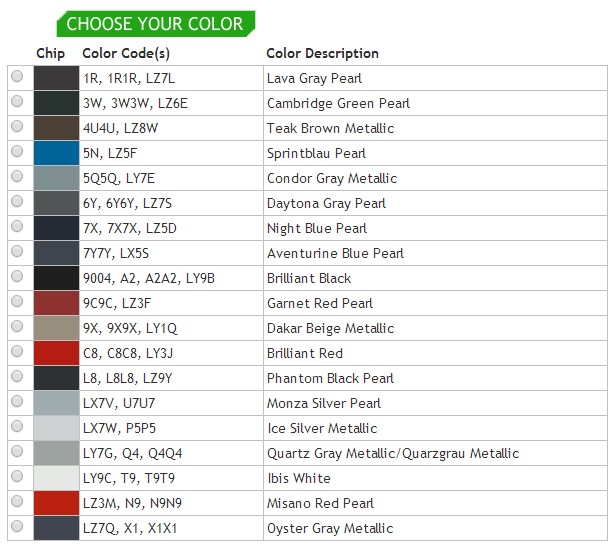Image resolution: width=616 pixels, height=546 pixels.
Task: Click the Brilliant Red color chip
Action: [55, 353]
